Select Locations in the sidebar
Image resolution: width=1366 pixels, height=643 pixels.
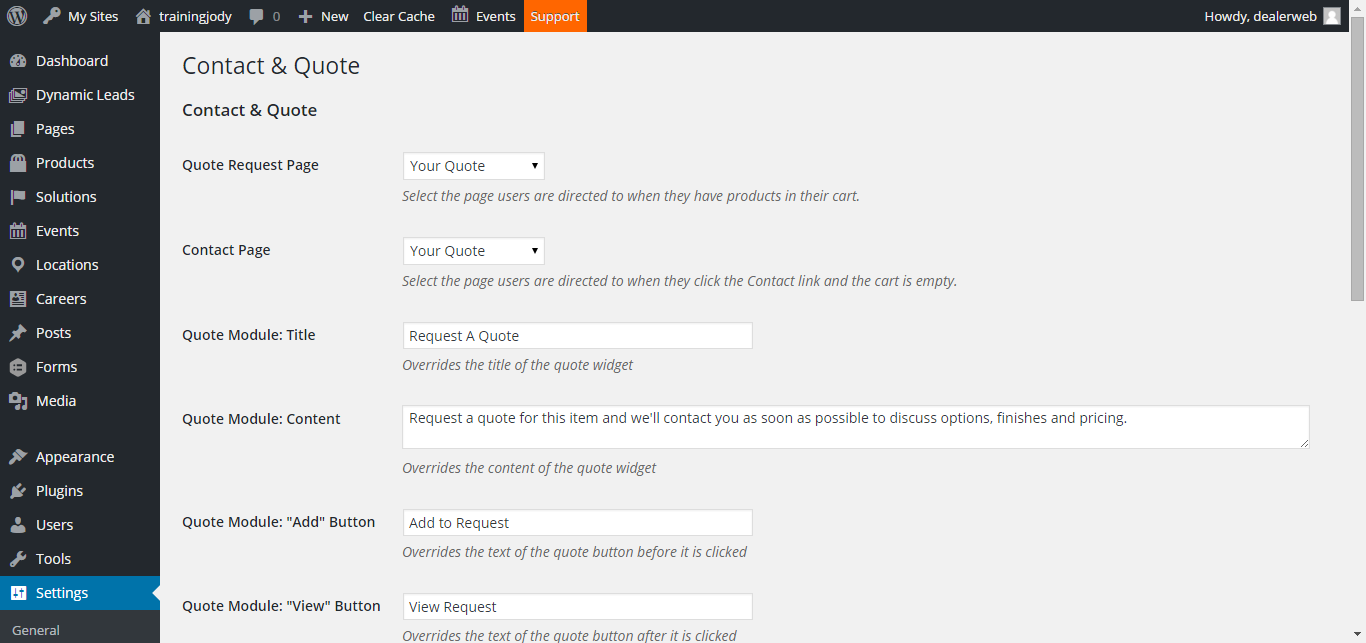coord(67,265)
